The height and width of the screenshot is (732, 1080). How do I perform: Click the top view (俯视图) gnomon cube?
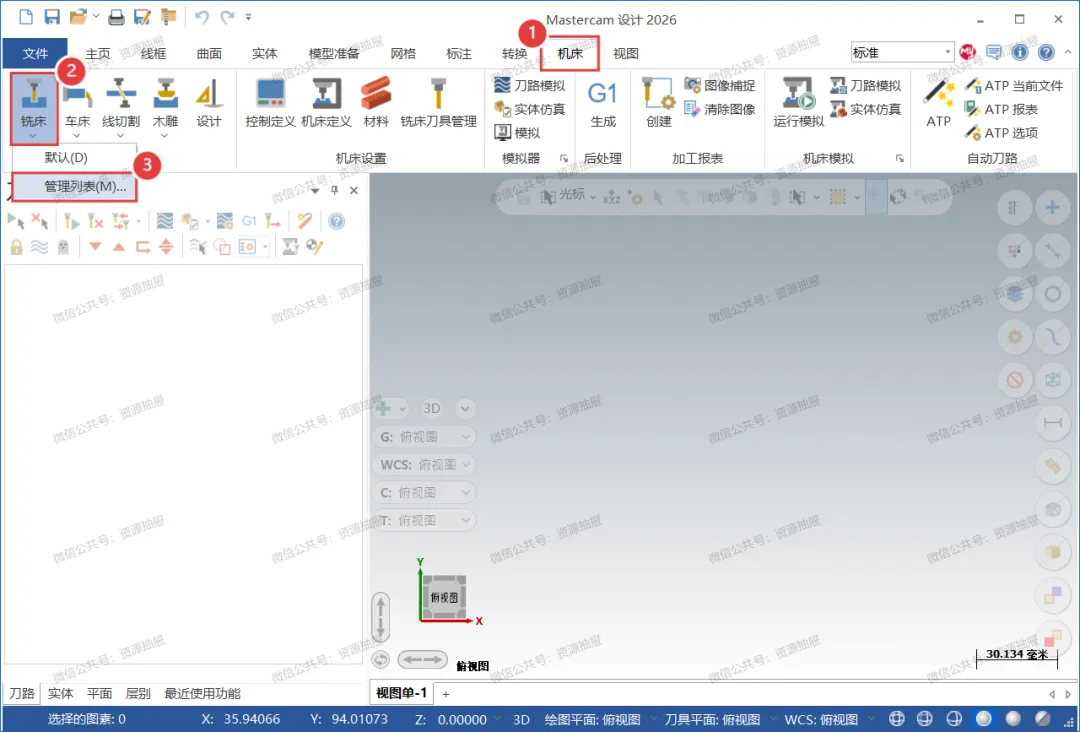click(444, 597)
